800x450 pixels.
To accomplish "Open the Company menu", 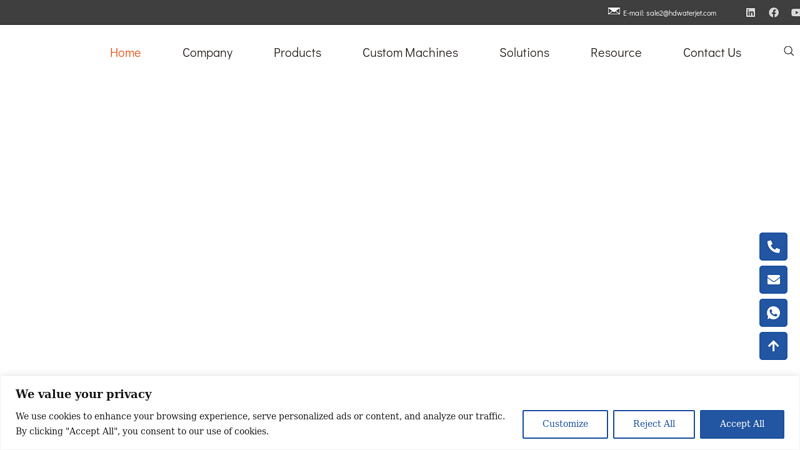I will [x=207, y=53].
